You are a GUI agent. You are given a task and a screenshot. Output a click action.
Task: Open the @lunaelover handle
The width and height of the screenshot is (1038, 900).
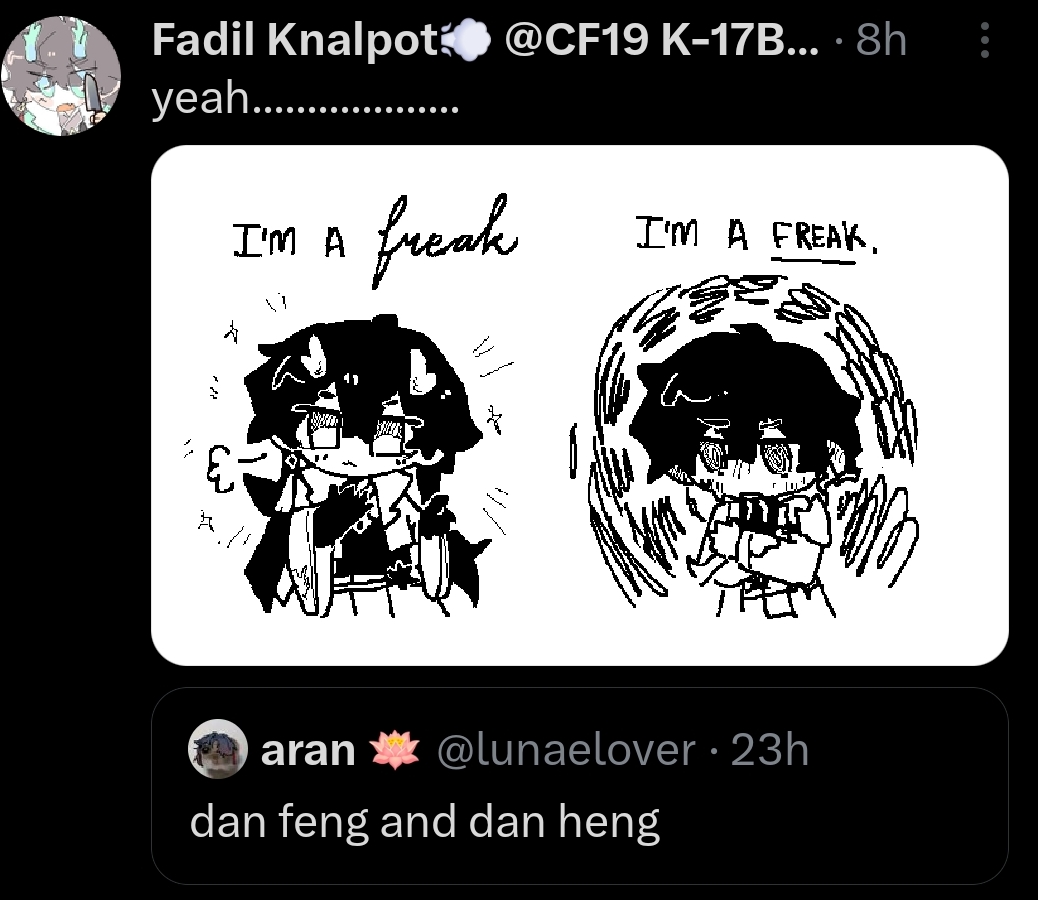click(x=566, y=750)
